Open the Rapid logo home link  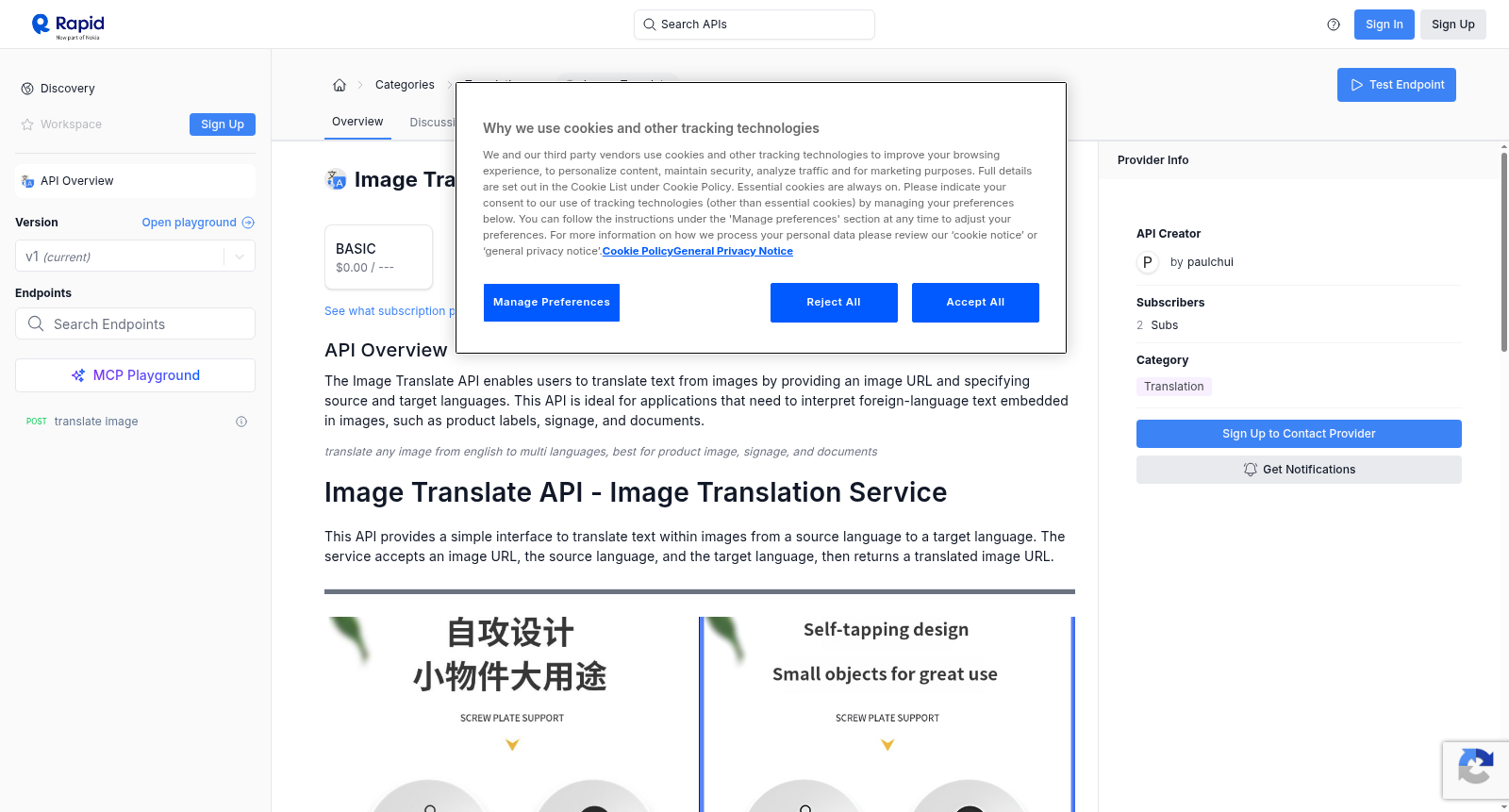click(x=68, y=25)
